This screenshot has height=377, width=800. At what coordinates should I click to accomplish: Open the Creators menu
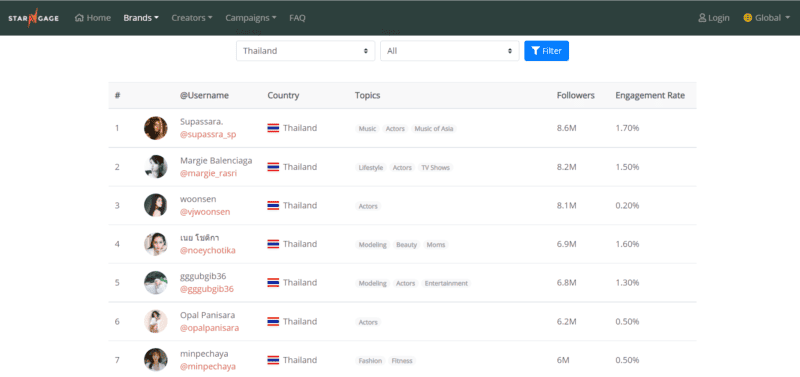[192, 18]
